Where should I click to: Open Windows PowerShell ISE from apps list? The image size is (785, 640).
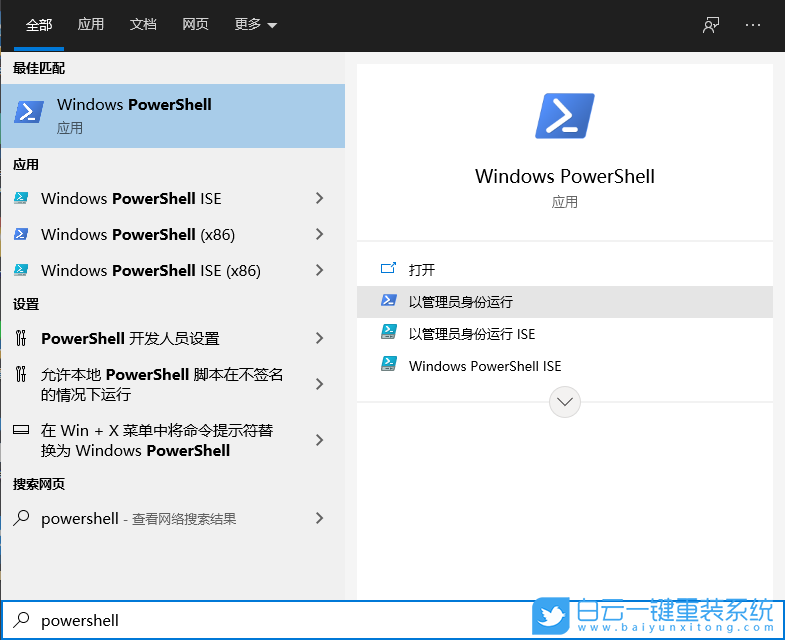[131, 198]
